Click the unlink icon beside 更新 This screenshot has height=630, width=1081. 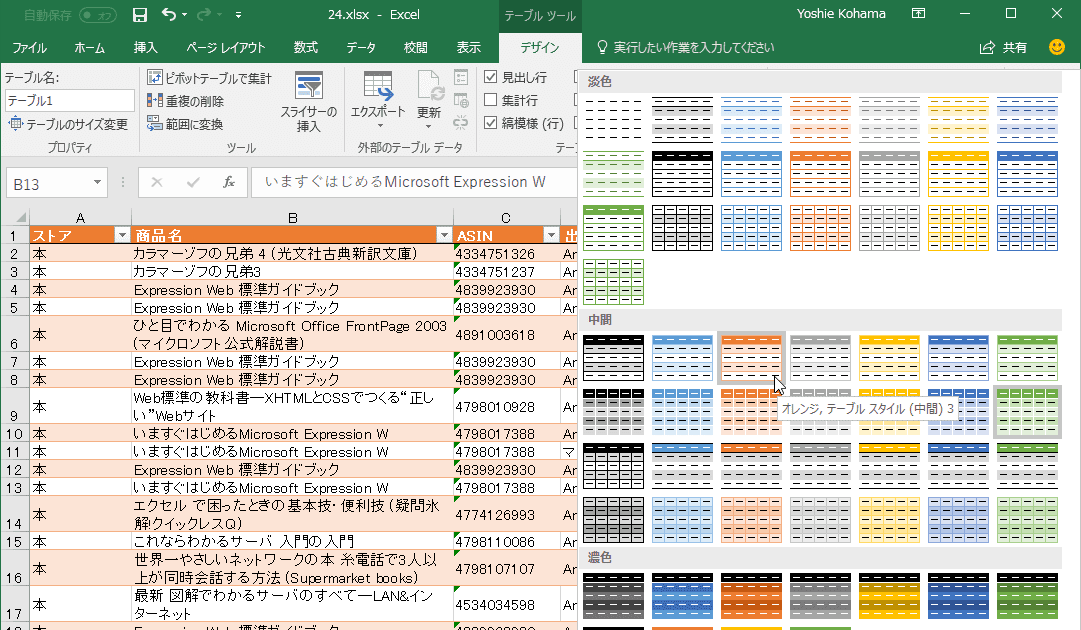(x=461, y=123)
